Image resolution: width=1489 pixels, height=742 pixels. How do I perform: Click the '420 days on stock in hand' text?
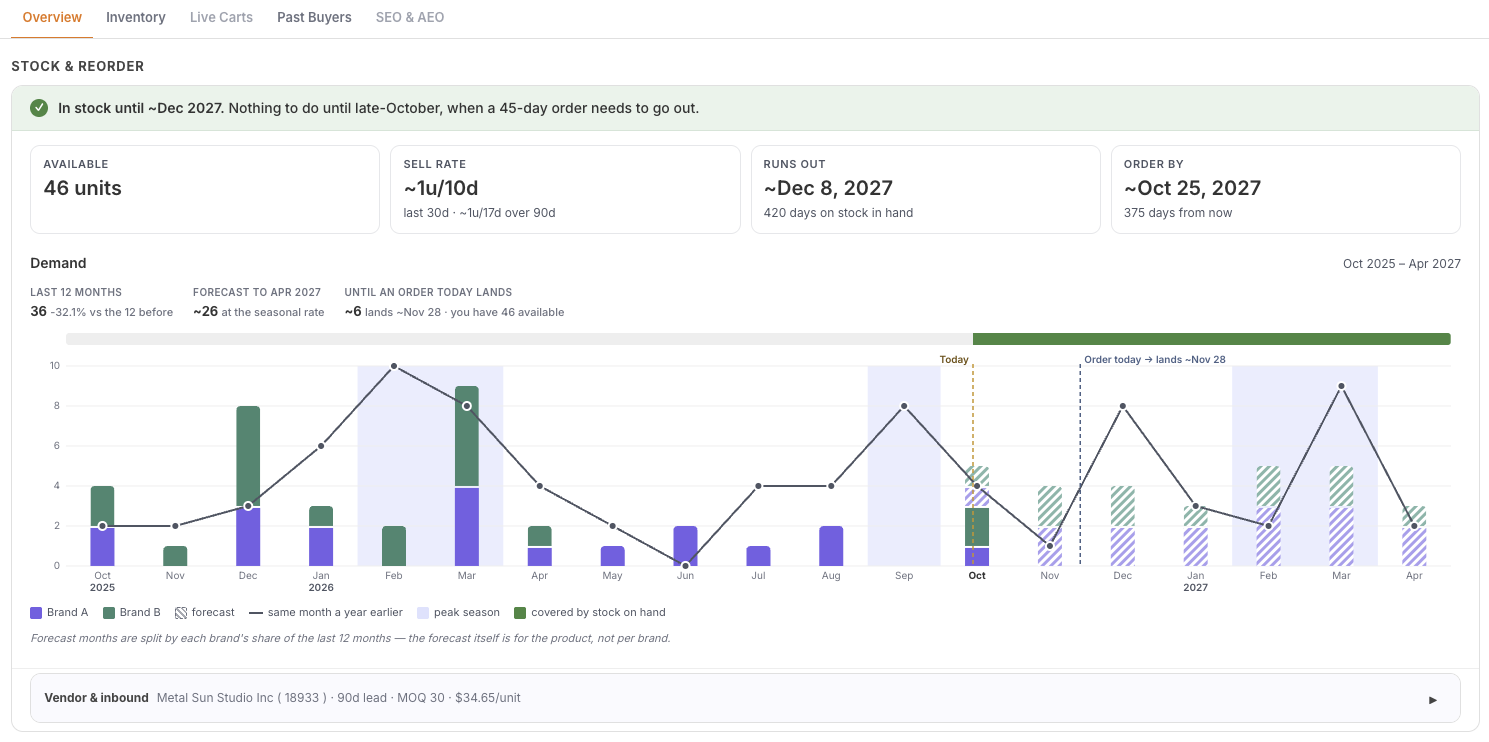tap(838, 213)
